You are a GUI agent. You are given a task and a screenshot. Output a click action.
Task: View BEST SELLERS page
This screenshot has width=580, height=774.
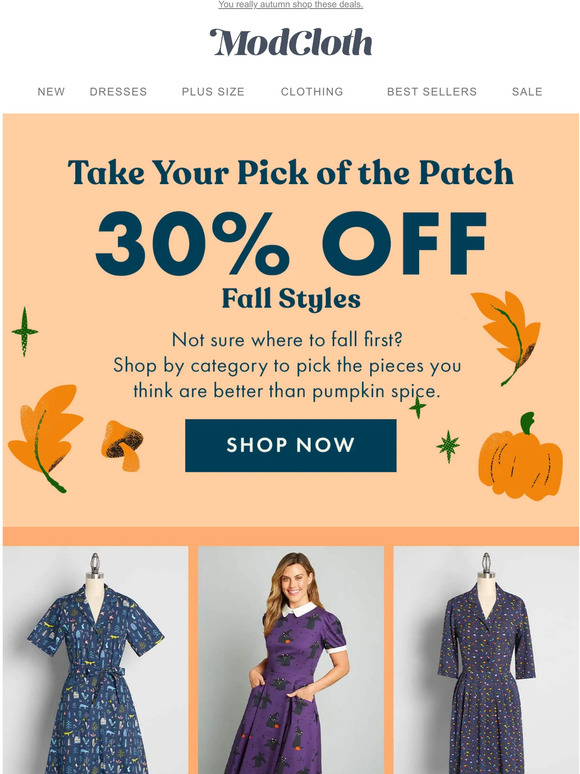tap(432, 92)
